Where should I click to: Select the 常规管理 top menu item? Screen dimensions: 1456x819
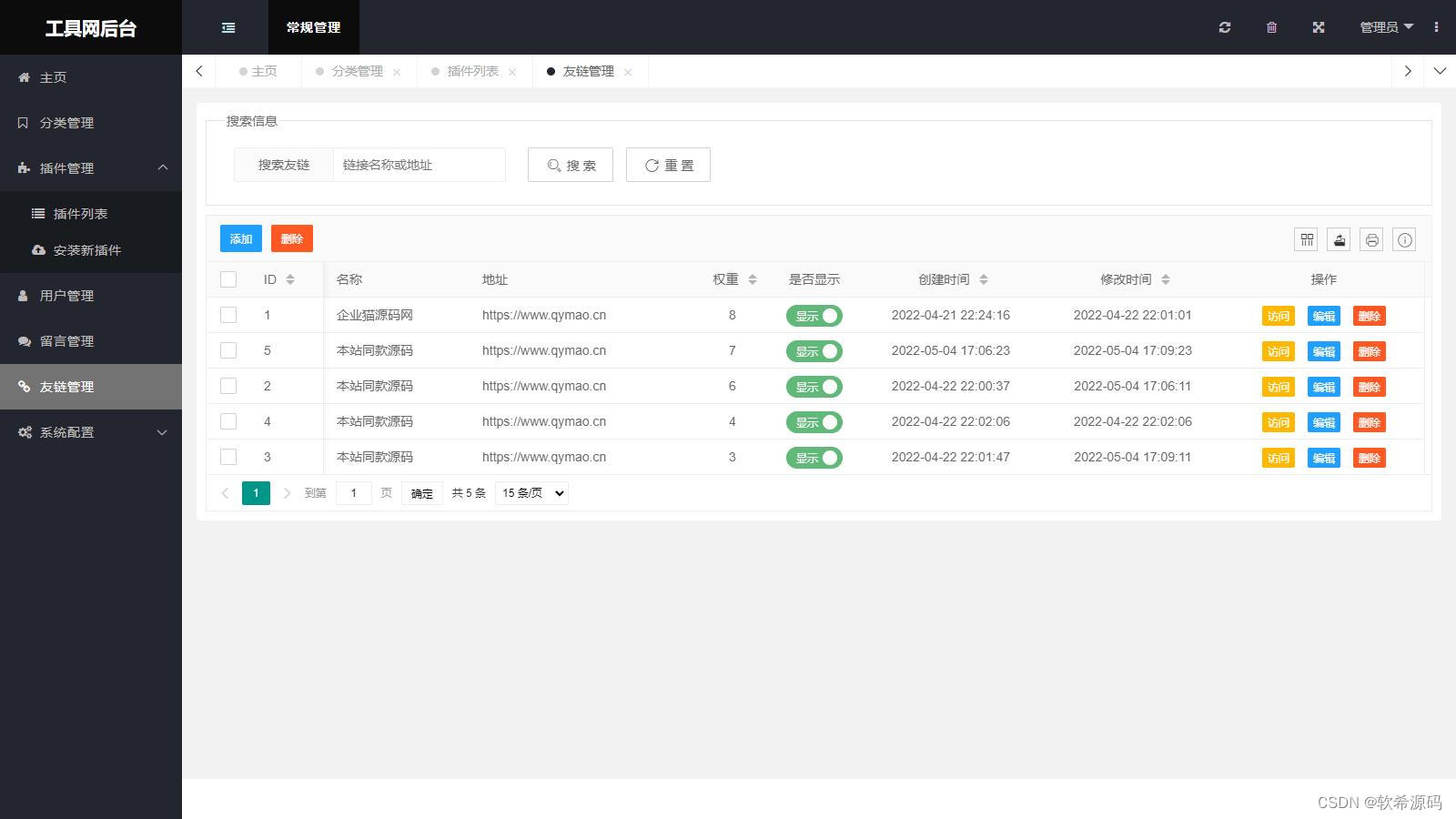click(x=314, y=27)
